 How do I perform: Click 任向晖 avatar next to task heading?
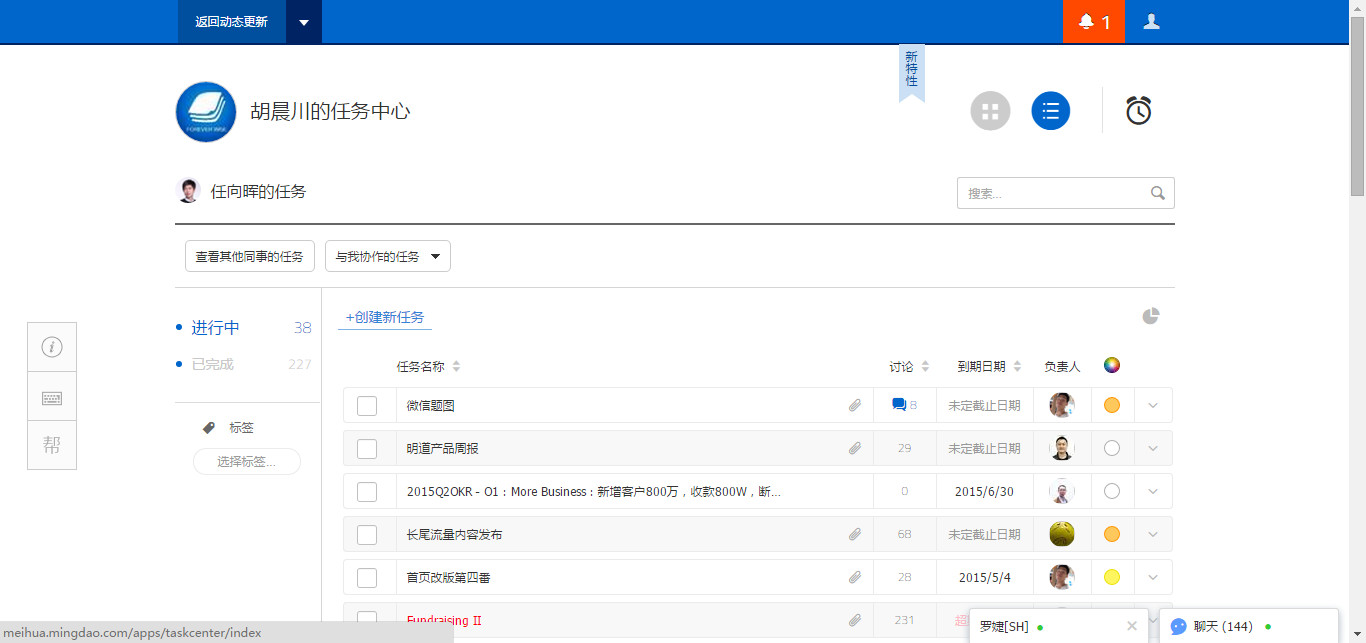click(188, 191)
